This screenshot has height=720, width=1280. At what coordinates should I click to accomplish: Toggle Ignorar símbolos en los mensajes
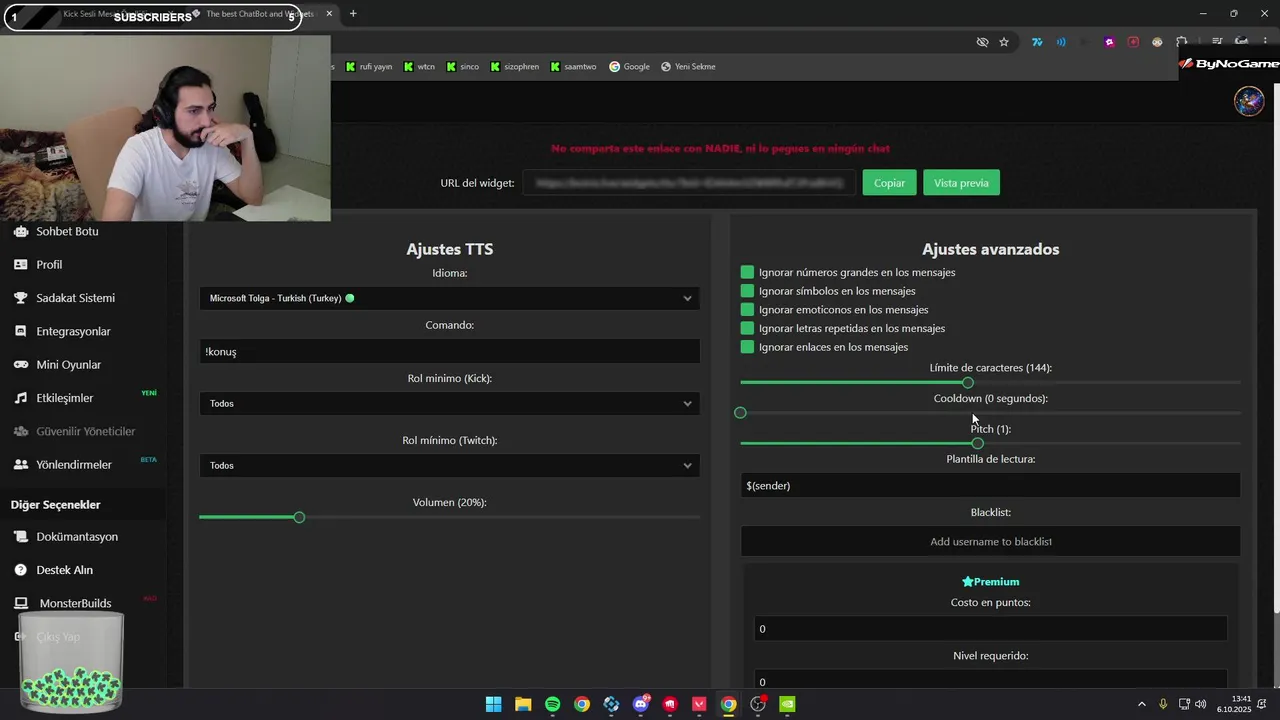[747, 291]
